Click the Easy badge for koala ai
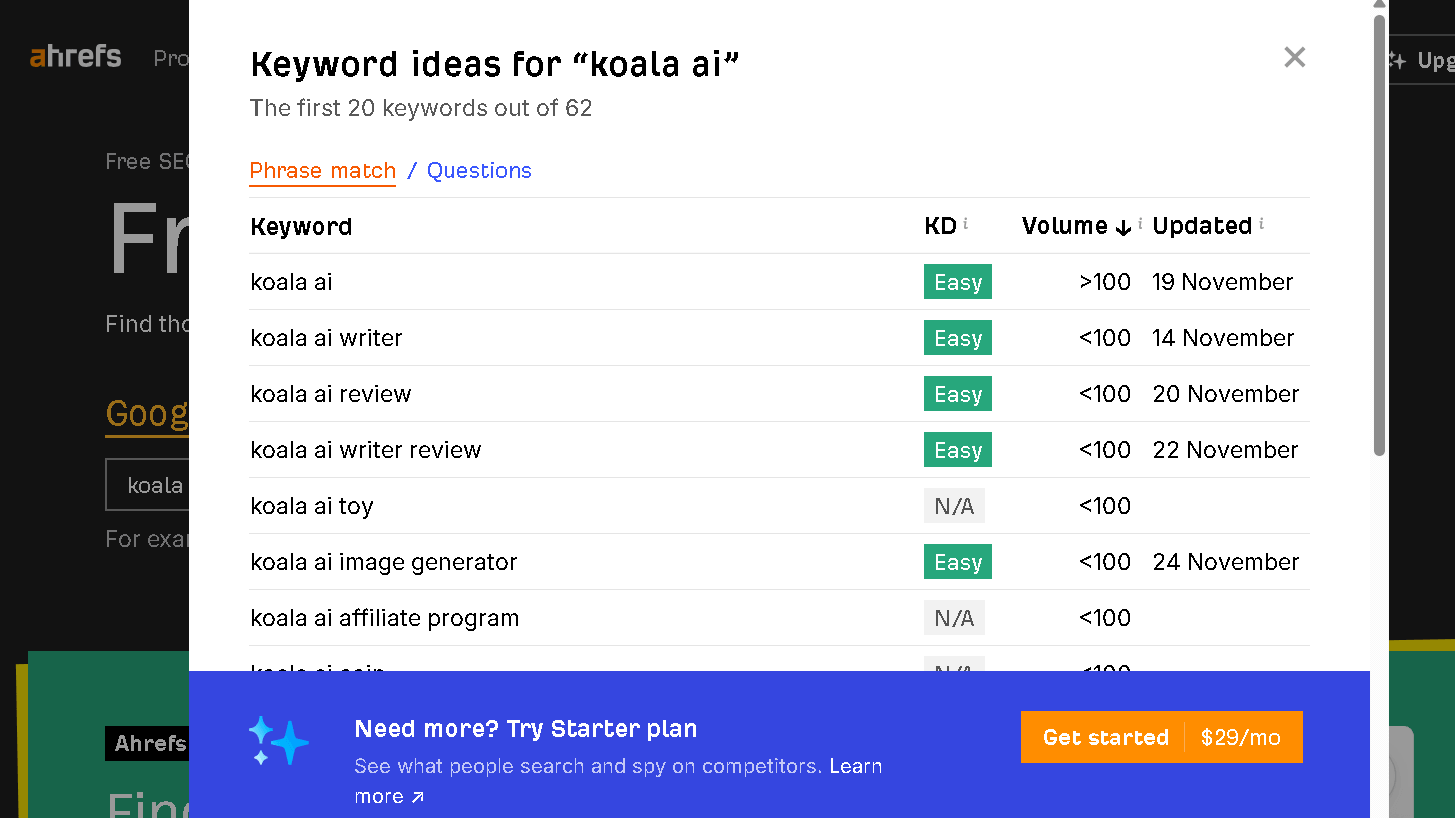 point(957,281)
